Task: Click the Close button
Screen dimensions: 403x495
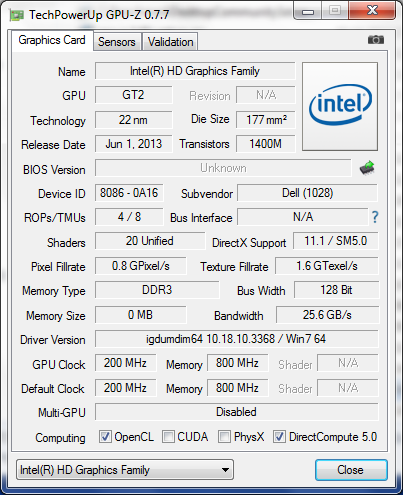Action: pyautogui.click(x=351, y=470)
